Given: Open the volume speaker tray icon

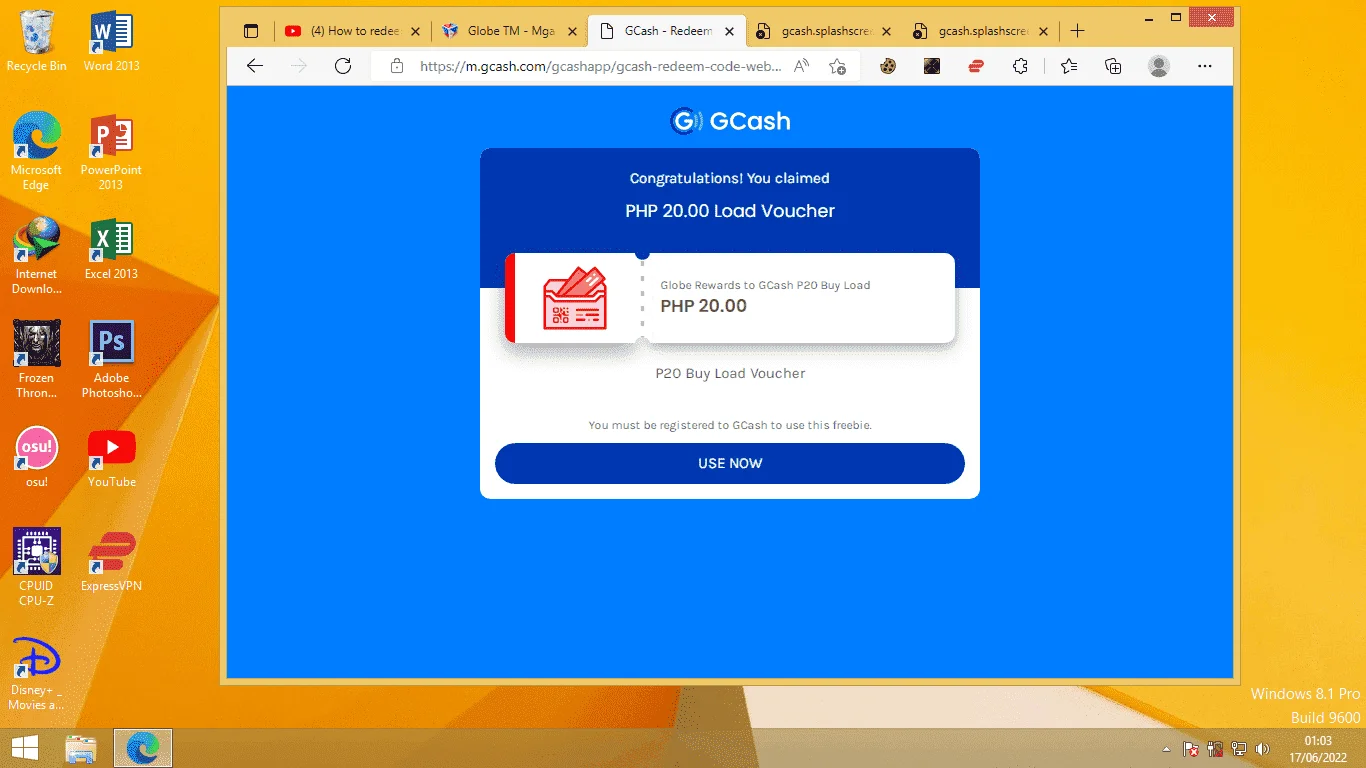Looking at the screenshot, I should coord(1262,749).
